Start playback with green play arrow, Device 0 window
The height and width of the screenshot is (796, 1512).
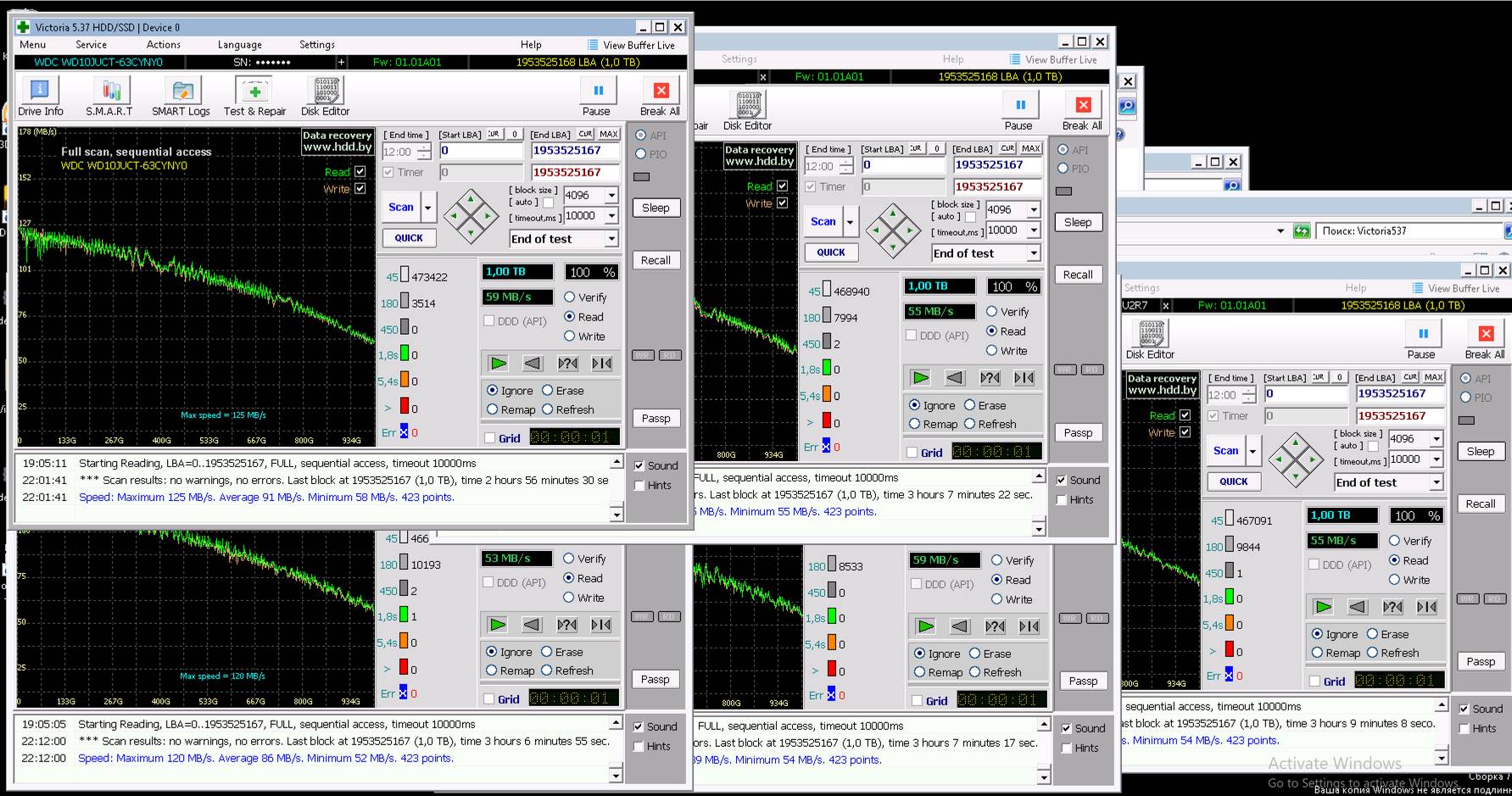(498, 364)
